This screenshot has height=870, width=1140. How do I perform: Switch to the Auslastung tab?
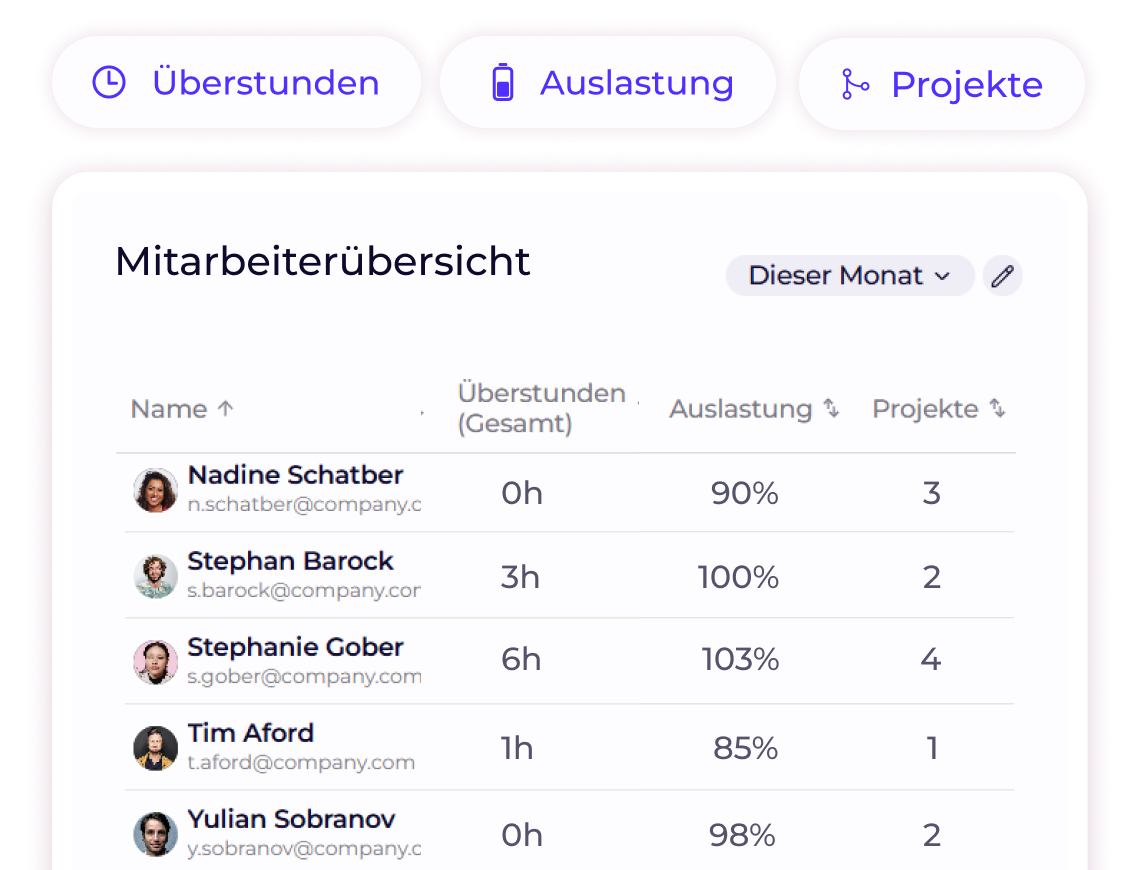coord(608,82)
